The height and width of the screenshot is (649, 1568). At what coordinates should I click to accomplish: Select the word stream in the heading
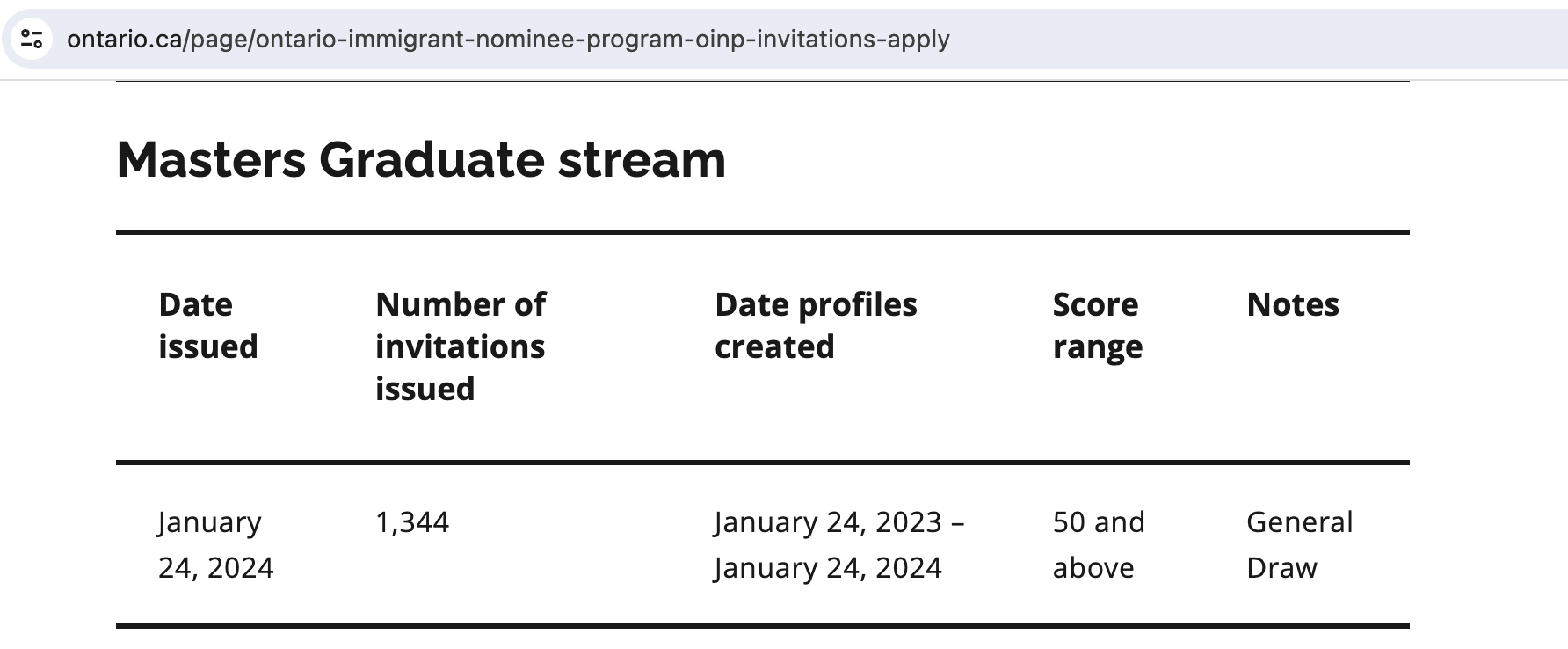642,160
